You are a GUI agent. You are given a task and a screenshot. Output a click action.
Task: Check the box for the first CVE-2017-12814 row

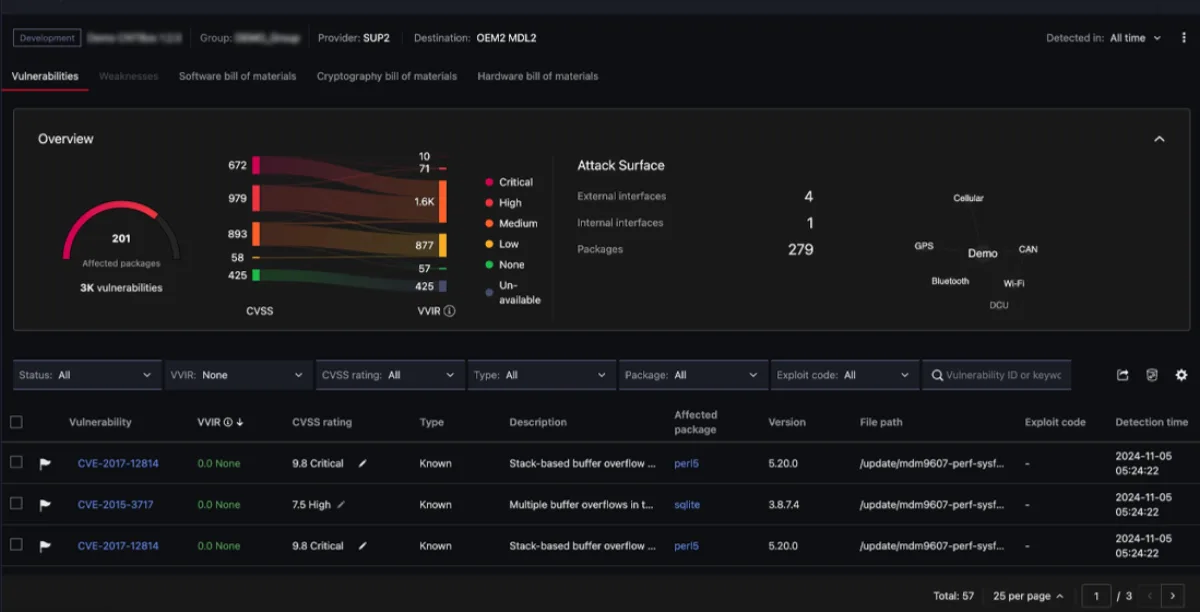tap(16, 462)
